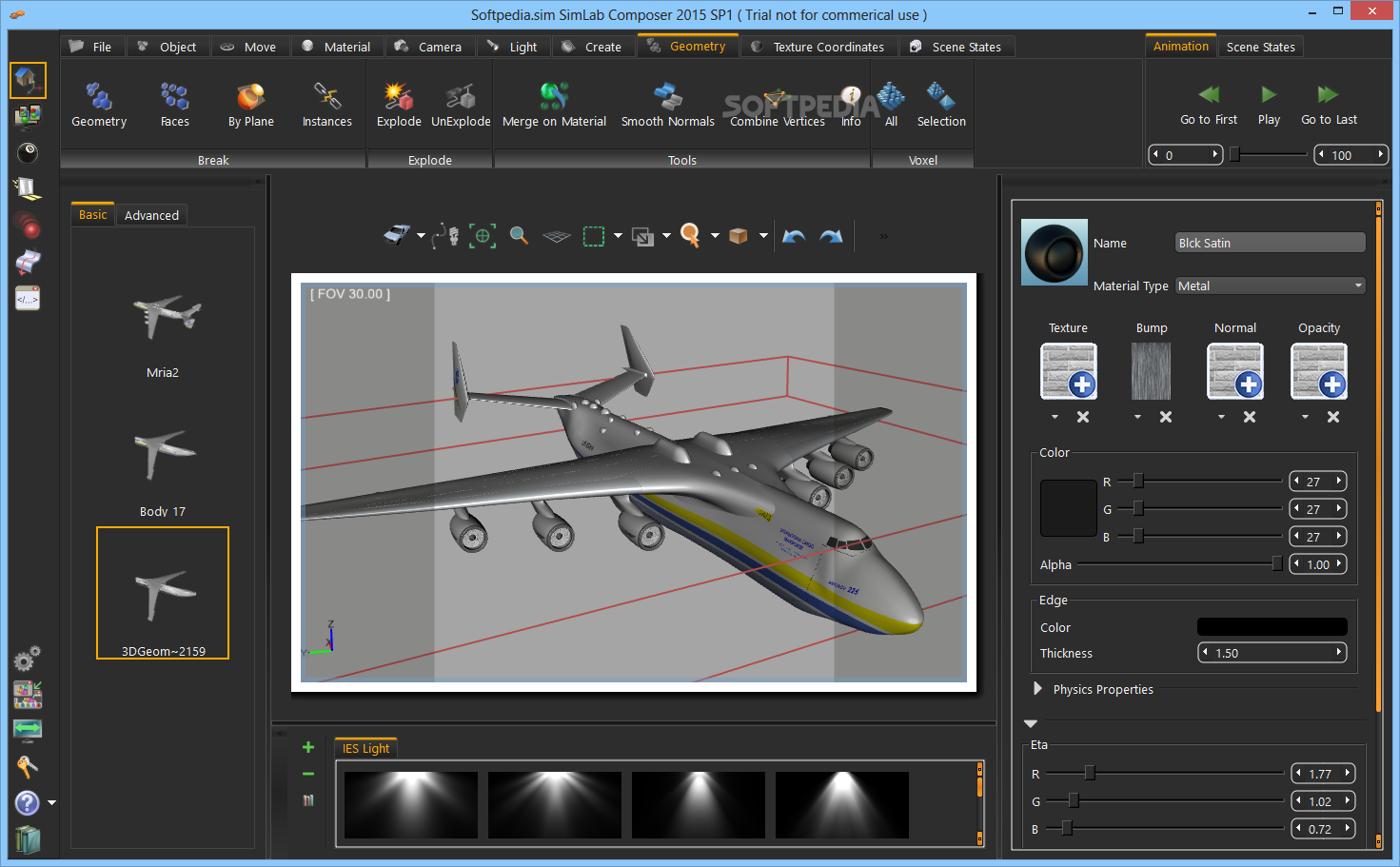
Task: Click the undo arrow in viewport toolbar
Action: 794,236
